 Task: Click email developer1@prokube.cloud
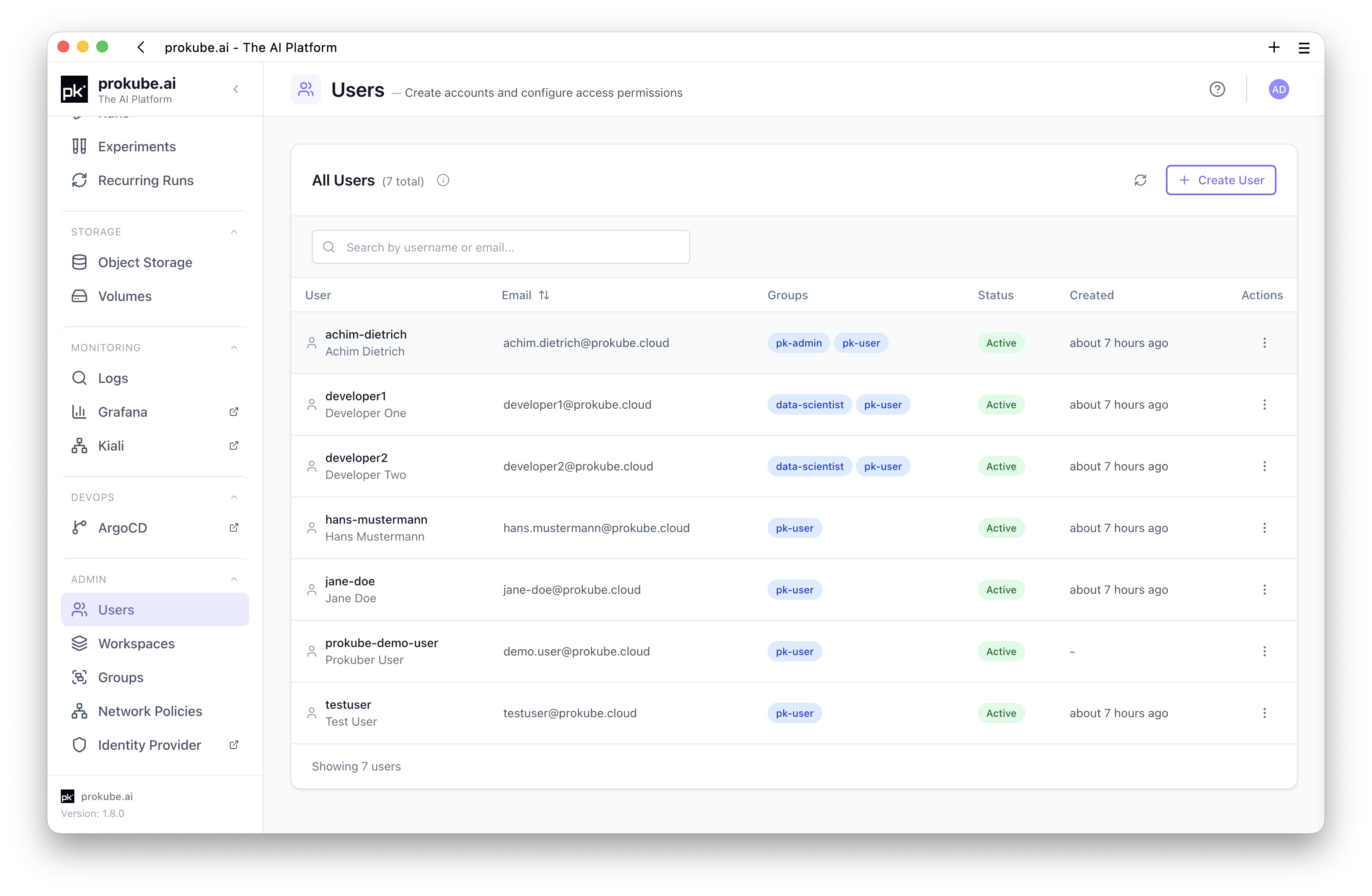pos(577,404)
